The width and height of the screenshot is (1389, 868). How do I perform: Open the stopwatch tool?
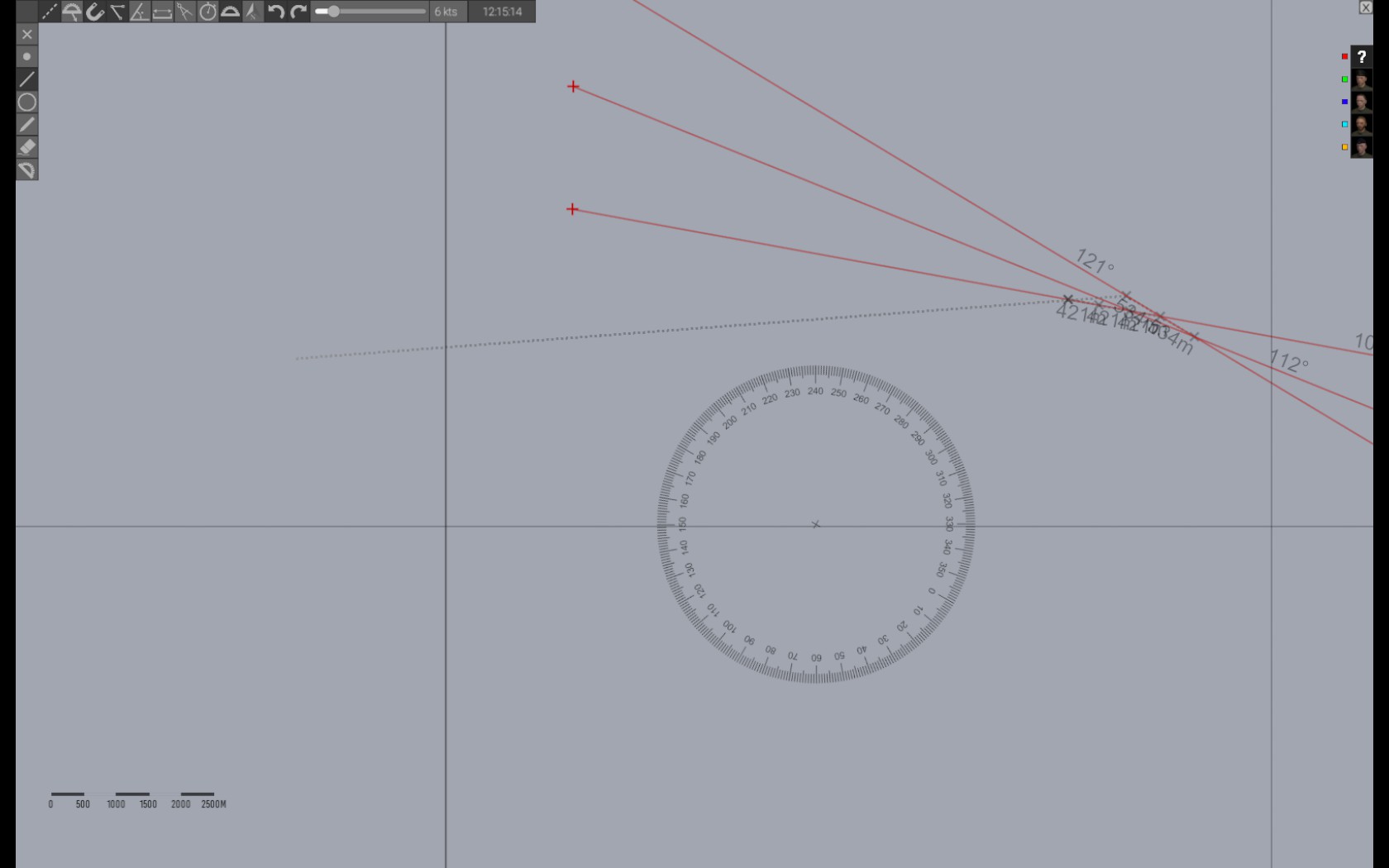tap(208, 12)
